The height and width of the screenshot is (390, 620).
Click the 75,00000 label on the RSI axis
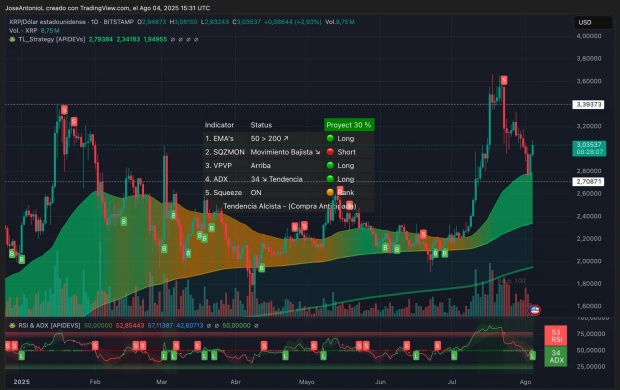(x=591, y=334)
